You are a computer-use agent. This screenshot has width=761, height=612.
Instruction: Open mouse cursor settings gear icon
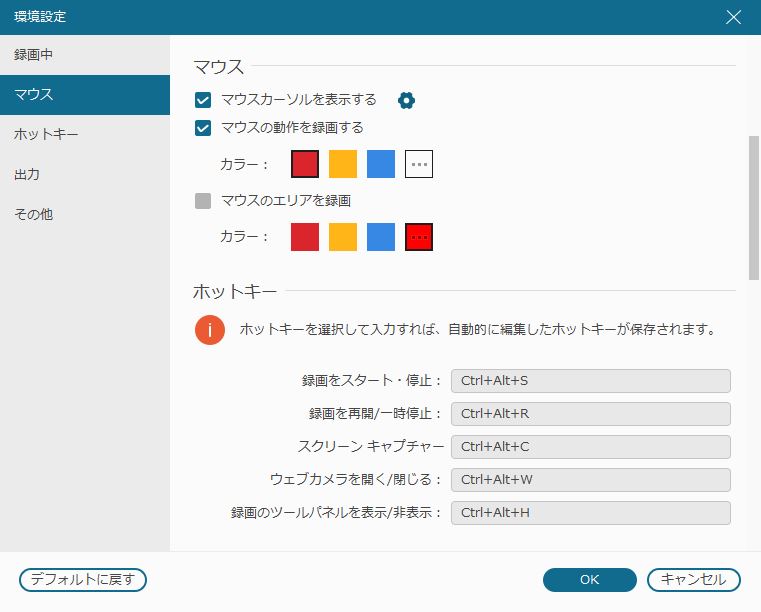[406, 100]
